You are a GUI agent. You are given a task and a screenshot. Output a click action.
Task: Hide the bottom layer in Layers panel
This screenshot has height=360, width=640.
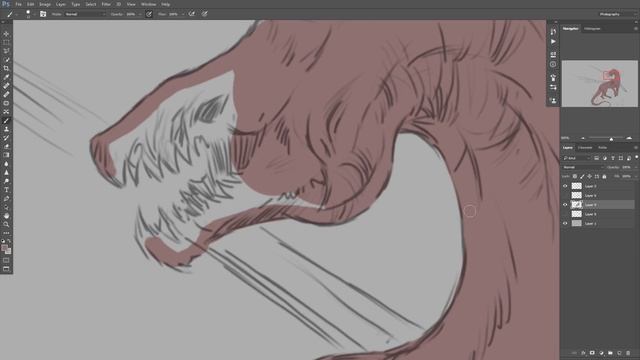pyautogui.click(x=565, y=224)
